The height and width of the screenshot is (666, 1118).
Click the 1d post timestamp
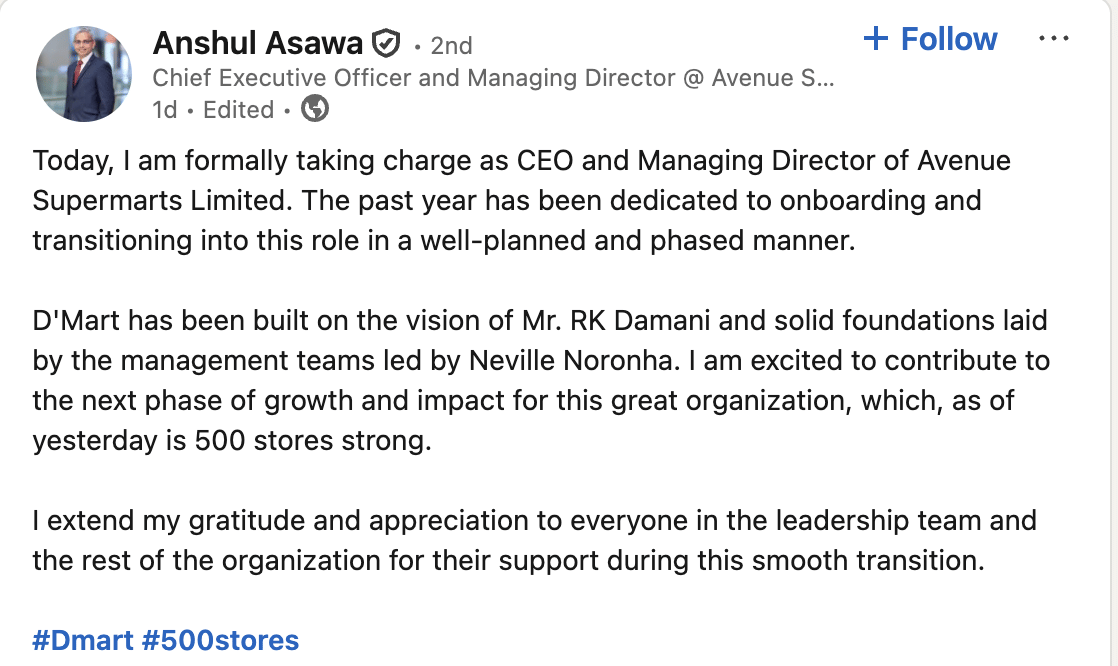[164, 110]
